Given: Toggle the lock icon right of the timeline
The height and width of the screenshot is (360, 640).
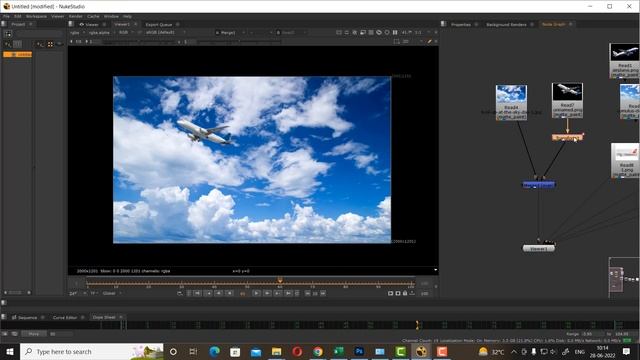Looking at the screenshot, I should (405, 293).
